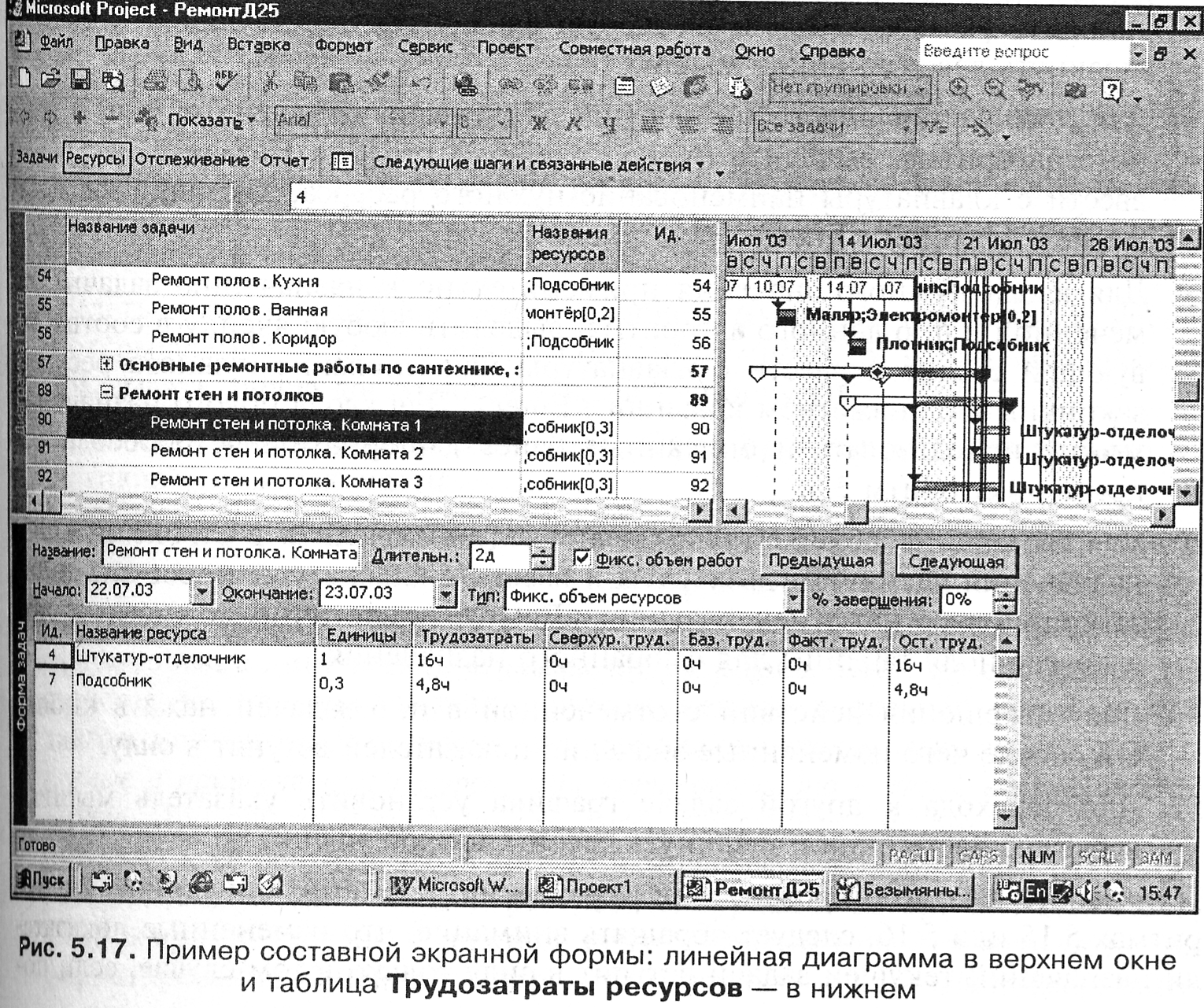Viewport: 1204px width, 1008px height.
Task: Click the Save diskette icon
Action: [79, 79]
